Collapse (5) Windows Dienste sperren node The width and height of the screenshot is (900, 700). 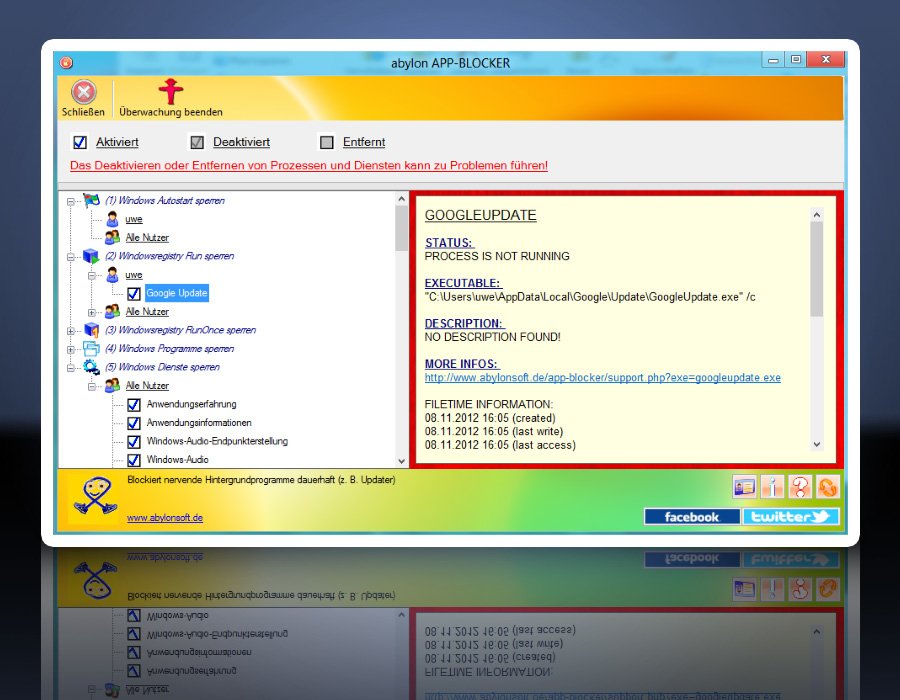pos(71,368)
